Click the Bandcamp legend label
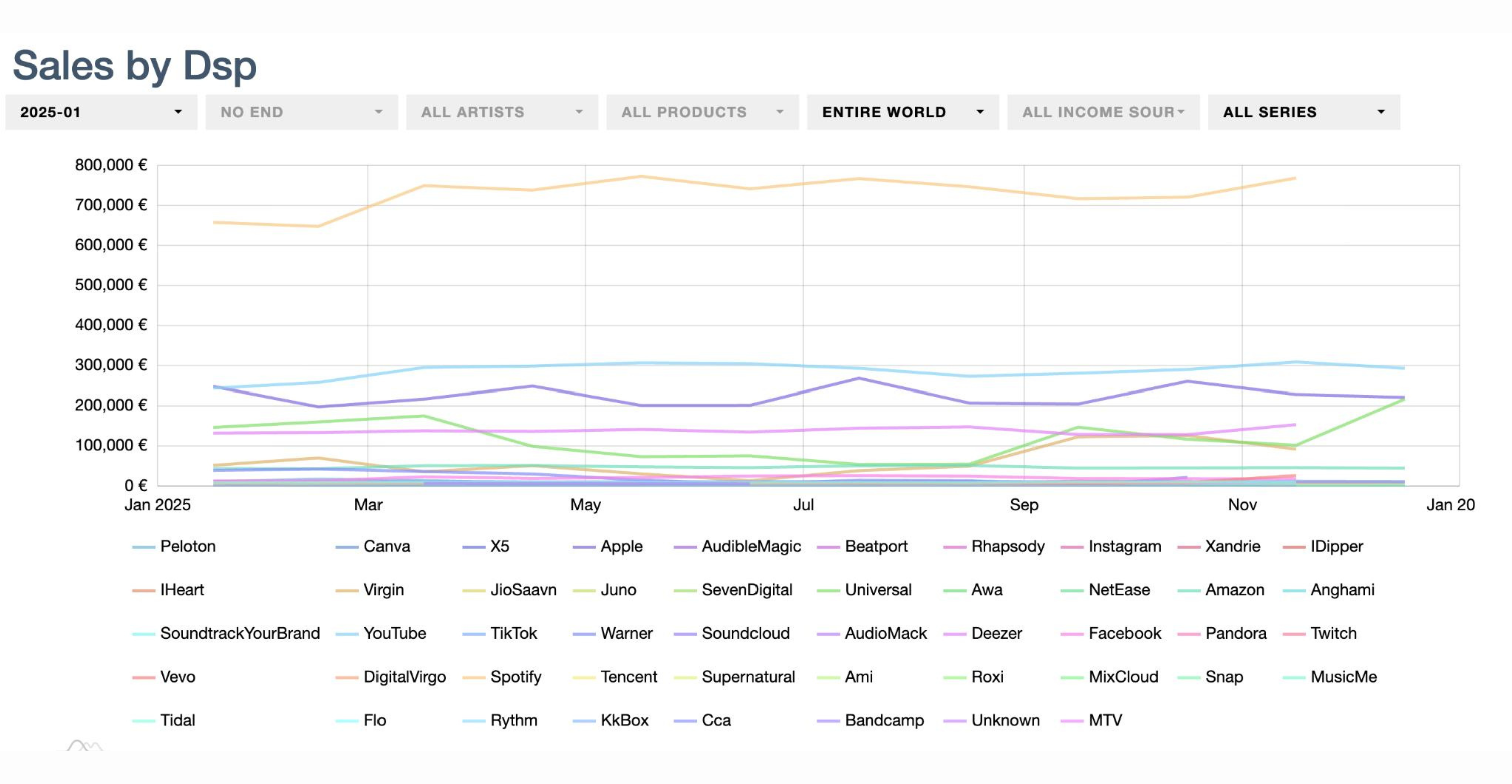The height and width of the screenshot is (784, 1512). 884,720
